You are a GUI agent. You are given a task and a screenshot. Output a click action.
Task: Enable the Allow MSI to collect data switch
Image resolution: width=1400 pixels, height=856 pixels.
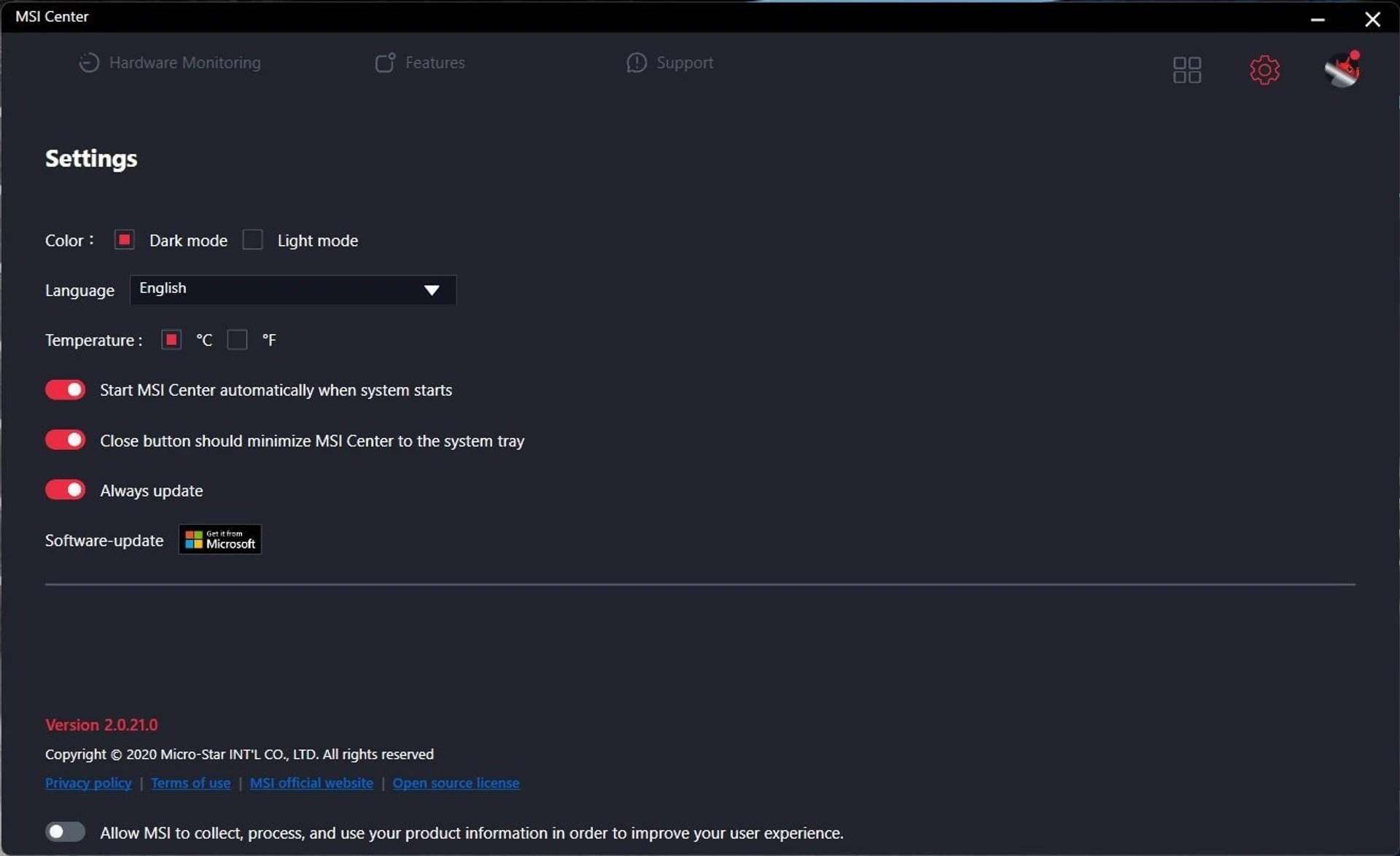[65, 831]
